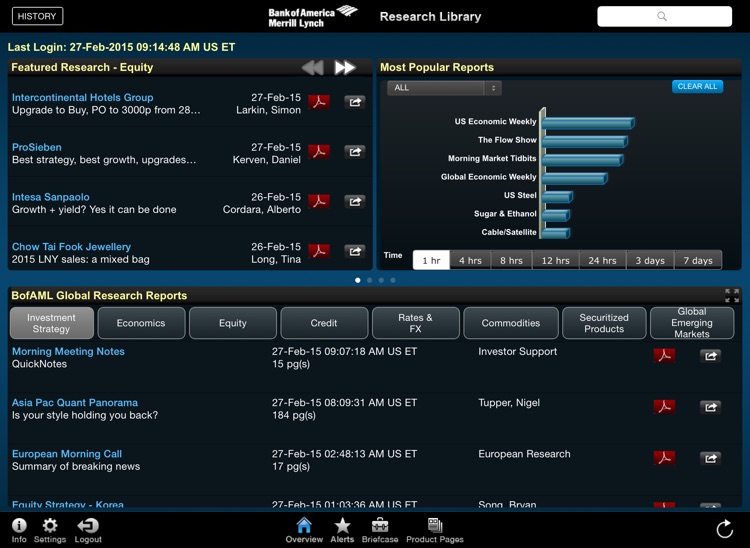Click the US Steel chart bar
Viewport: 750px width, 548px height.
pyautogui.click(x=557, y=197)
